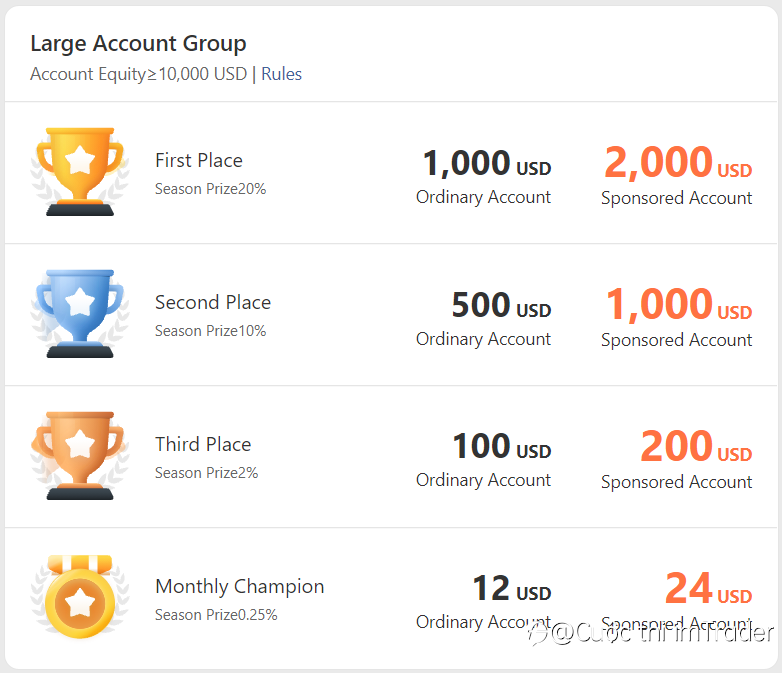This screenshot has width=782, height=673.
Task: Click the Third Place label
Action: (x=203, y=444)
